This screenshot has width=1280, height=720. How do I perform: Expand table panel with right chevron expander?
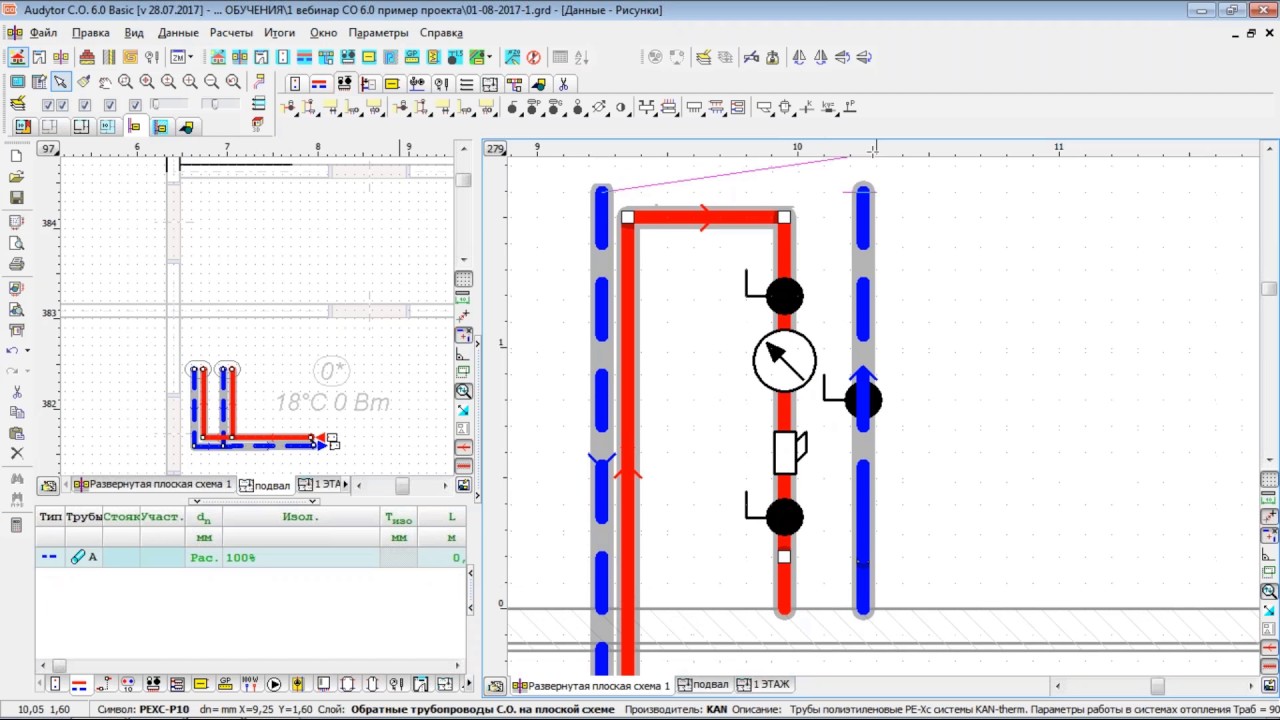click(x=313, y=501)
